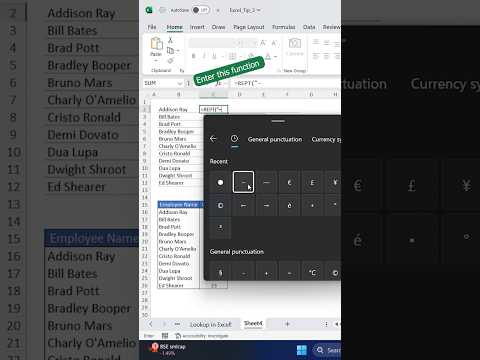Open the Formulas ribbon tab
This screenshot has width=480, height=360.
point(283,27)
